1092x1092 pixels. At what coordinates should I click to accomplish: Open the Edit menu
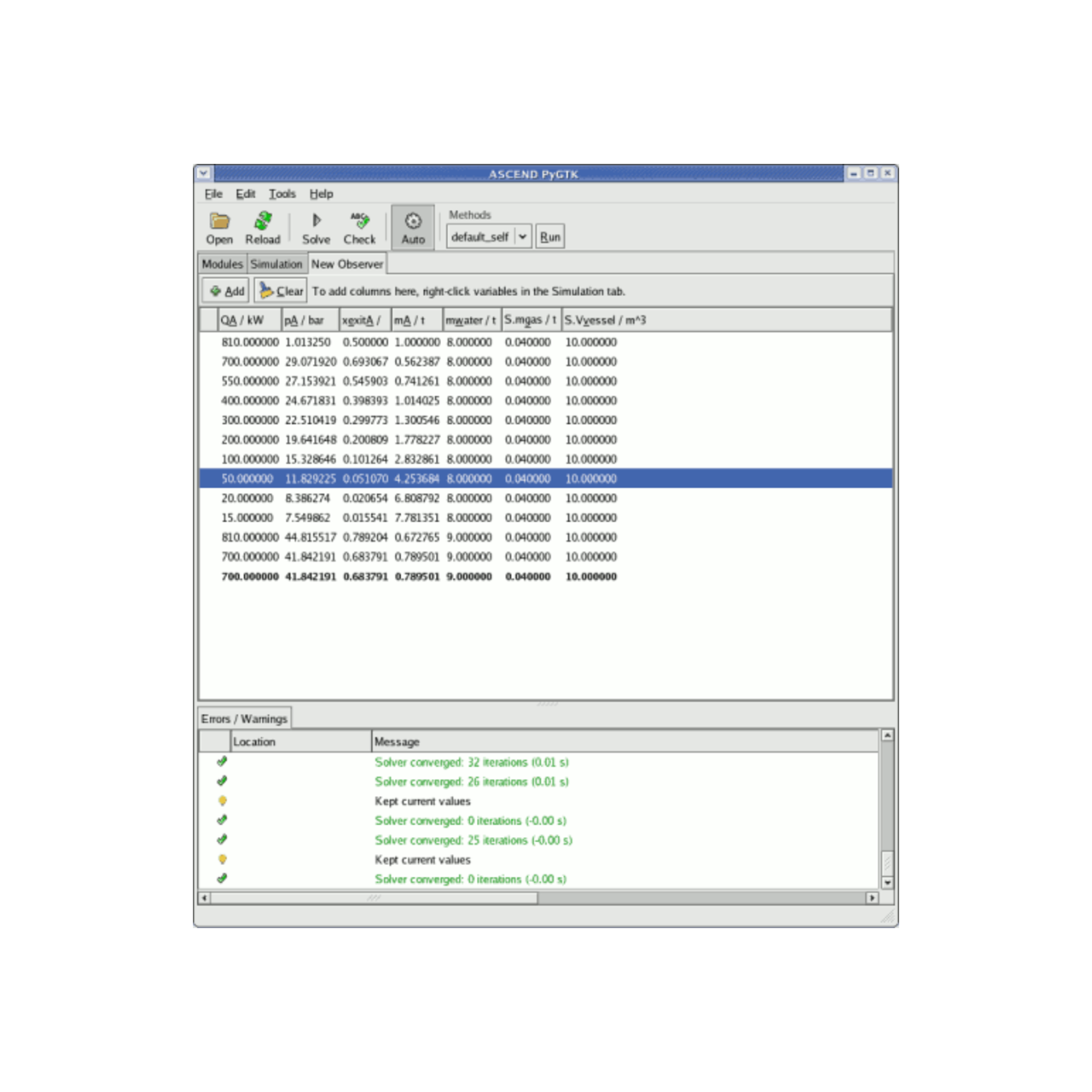[246, 194]
